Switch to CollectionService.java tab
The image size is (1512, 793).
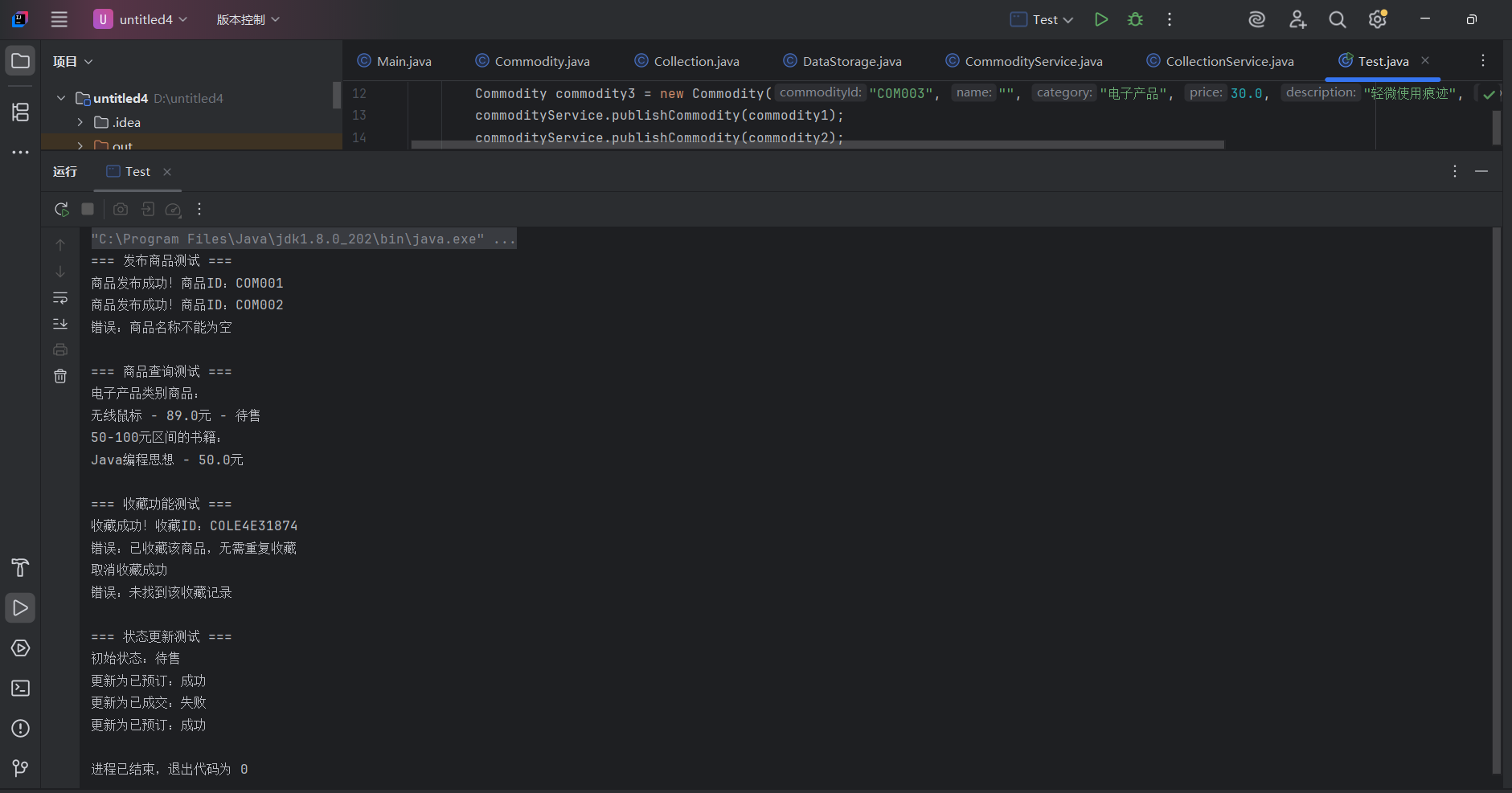tap(1220, 61)
